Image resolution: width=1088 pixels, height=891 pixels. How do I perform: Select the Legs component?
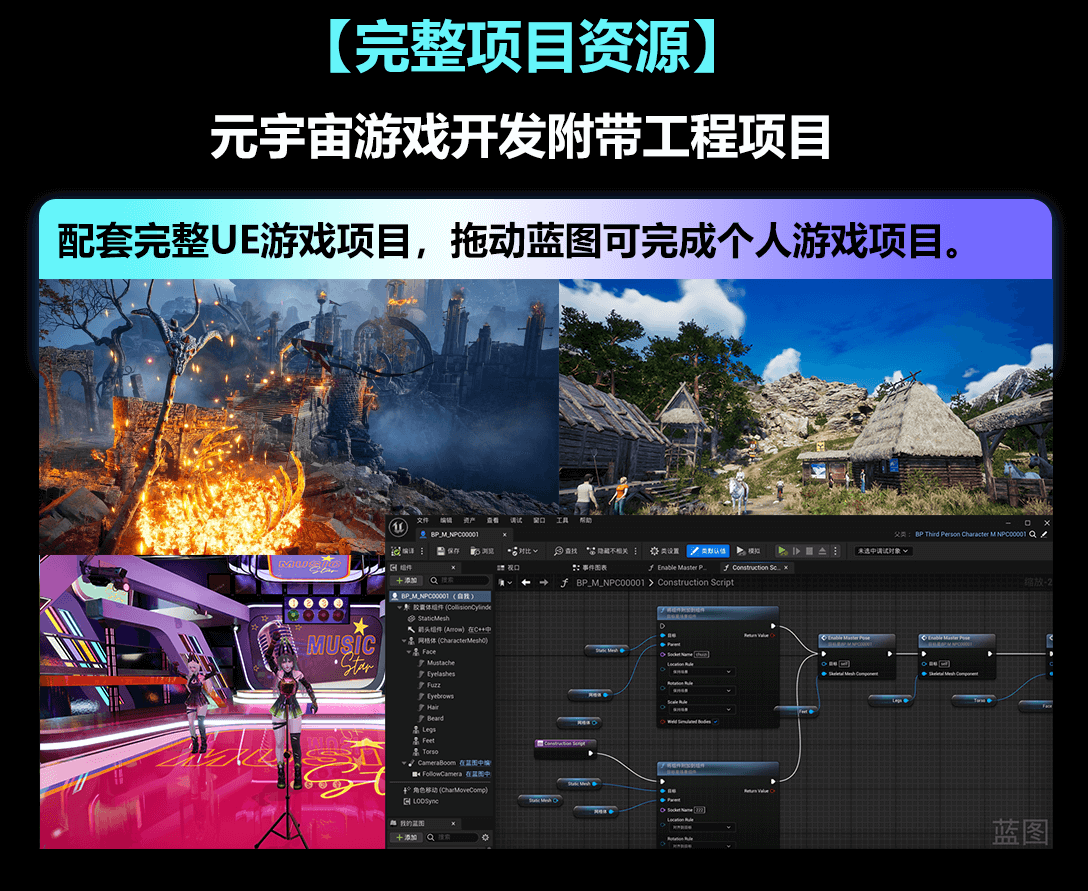(x=425, y=729)
